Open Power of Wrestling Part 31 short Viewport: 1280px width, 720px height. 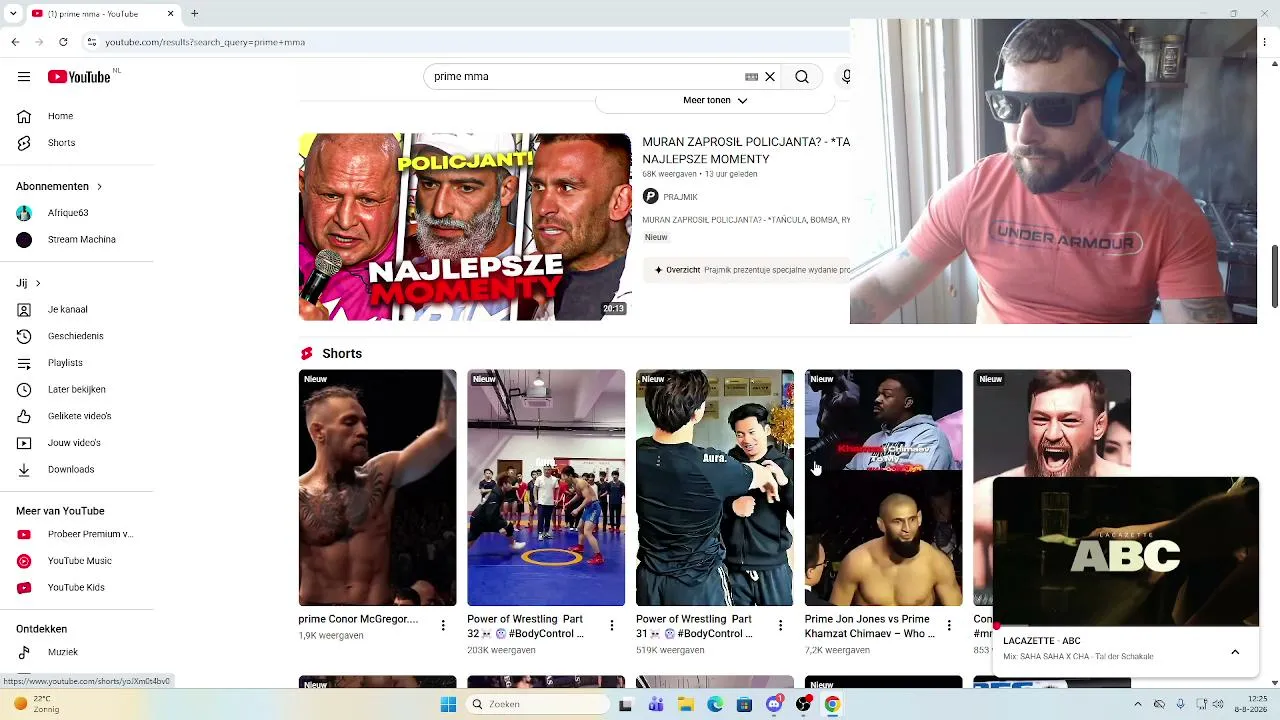[715, 488]
